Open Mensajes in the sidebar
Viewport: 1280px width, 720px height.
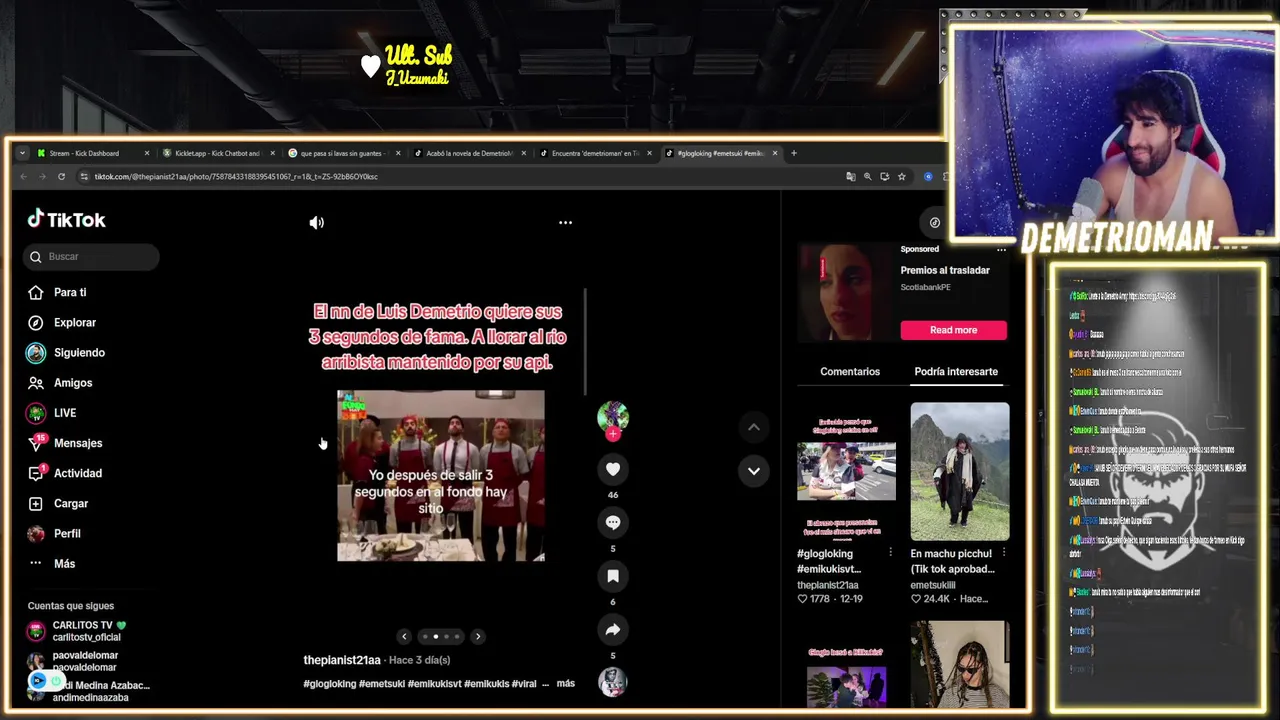(x=65, y=443)
